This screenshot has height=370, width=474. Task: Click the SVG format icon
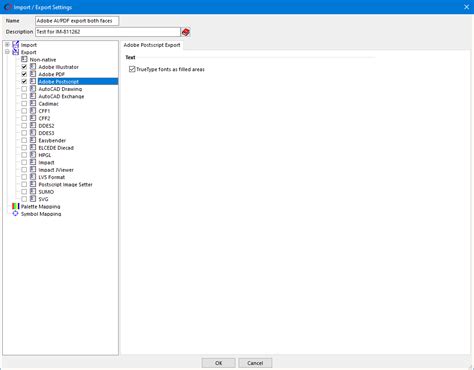(x=33, y=199)
